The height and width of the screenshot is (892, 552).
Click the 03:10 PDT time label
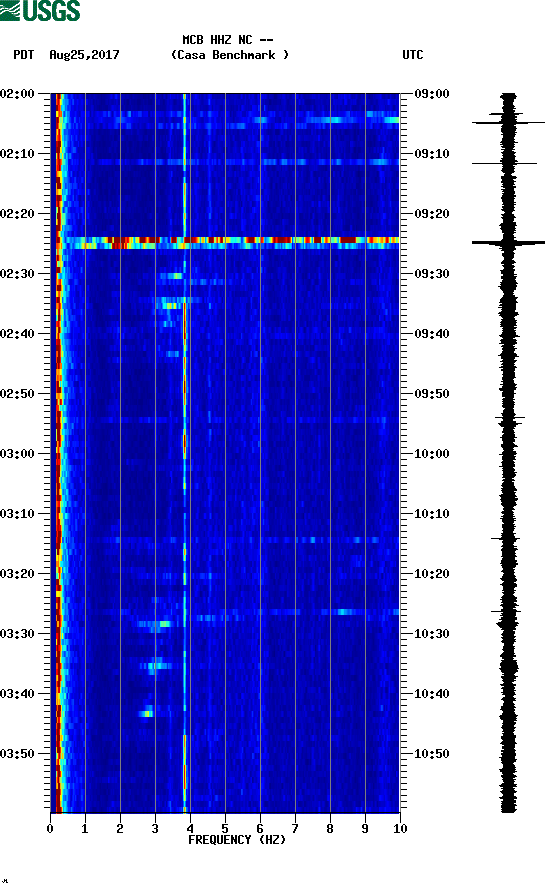(x=18, y=514)
